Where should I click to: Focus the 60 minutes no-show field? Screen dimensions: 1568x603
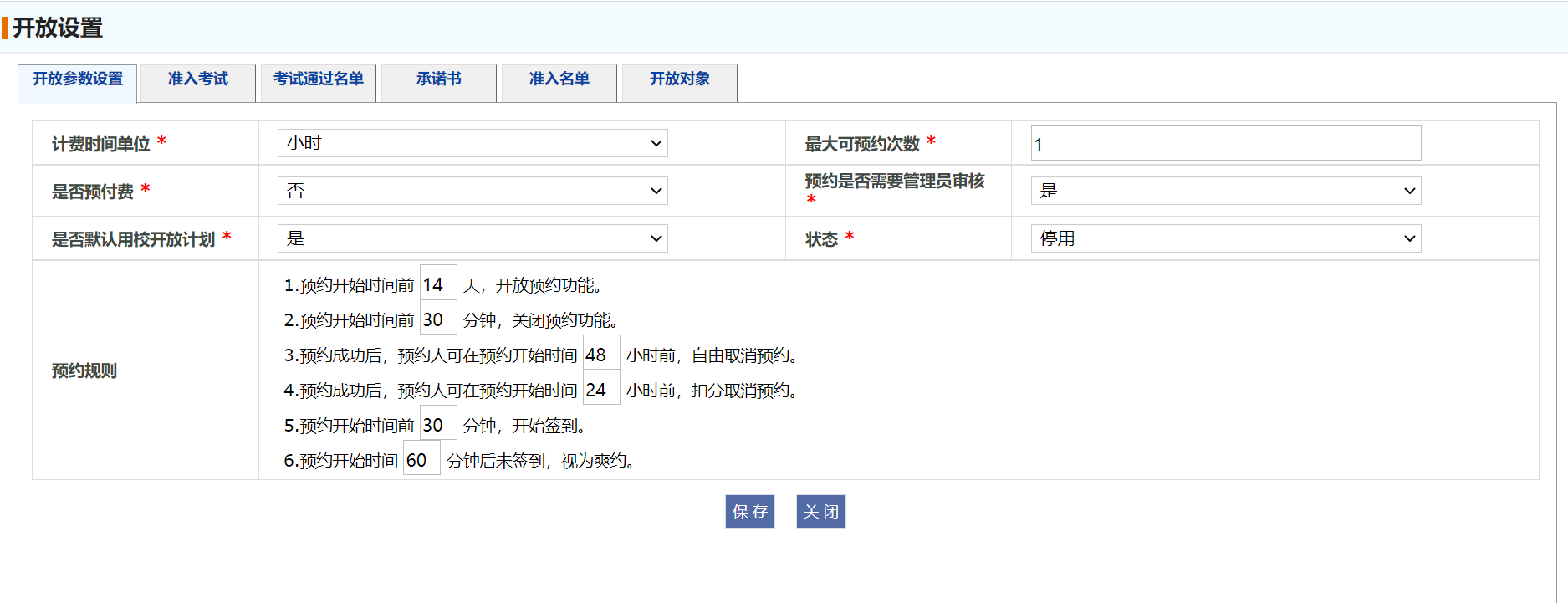tap(421, 461)
